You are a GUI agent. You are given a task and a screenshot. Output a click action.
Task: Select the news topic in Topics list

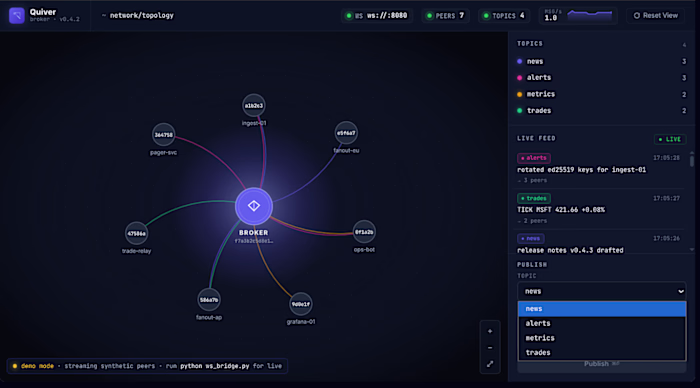(x=601, y=61)
